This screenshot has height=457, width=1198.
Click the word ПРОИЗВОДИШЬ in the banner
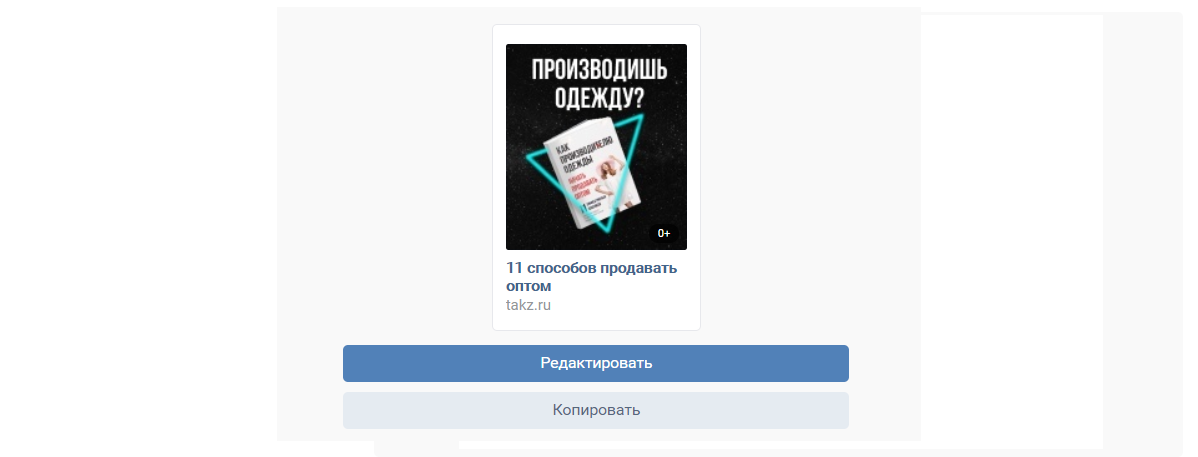600,71
